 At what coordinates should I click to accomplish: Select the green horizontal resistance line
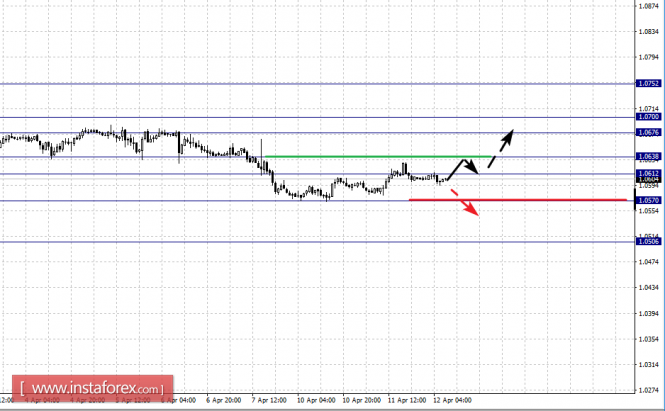378,157
